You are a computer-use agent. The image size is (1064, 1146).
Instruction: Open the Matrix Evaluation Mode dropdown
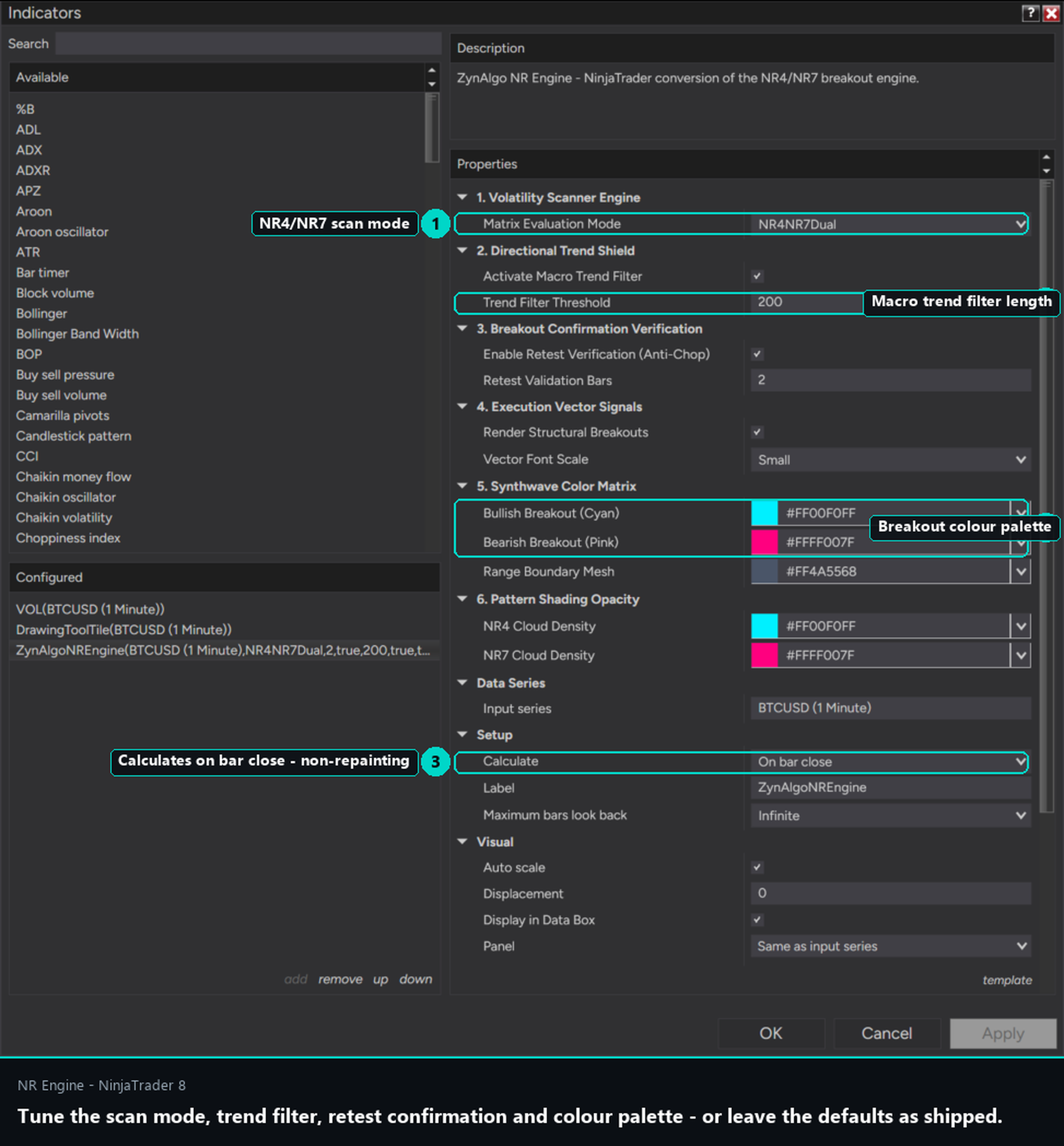click(x=890, y=224)
